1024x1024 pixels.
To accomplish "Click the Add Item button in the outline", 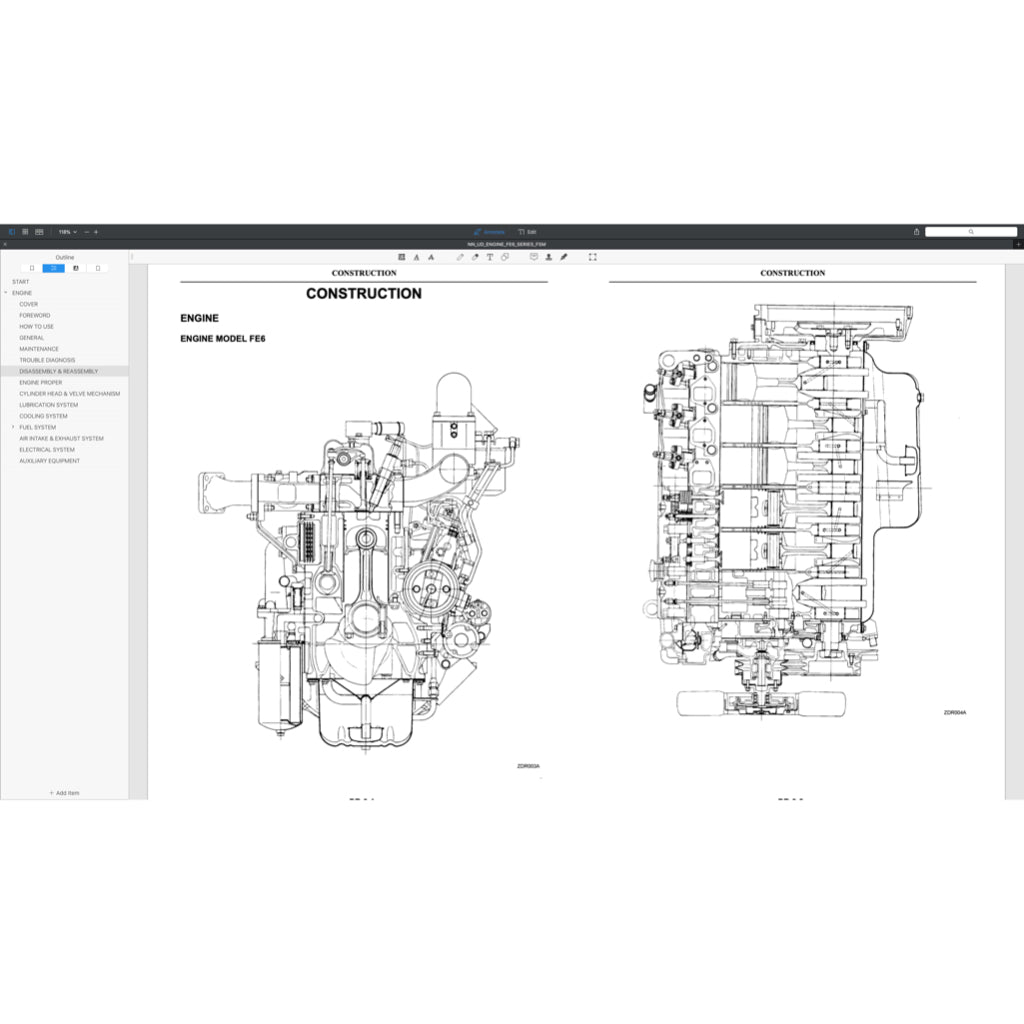I will click(x=64, y=793).
